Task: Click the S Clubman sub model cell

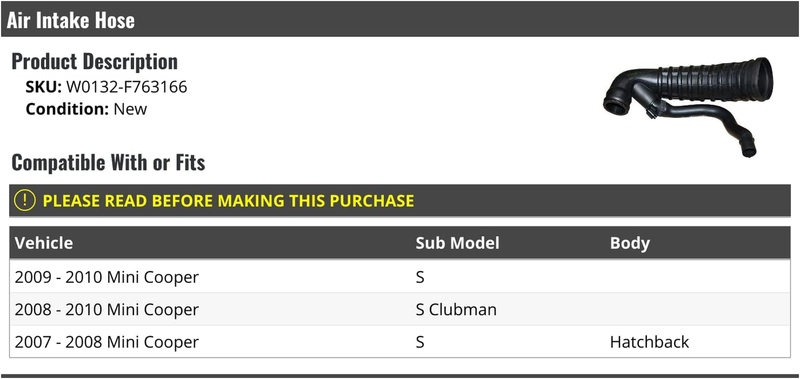Action: point(456,309)
